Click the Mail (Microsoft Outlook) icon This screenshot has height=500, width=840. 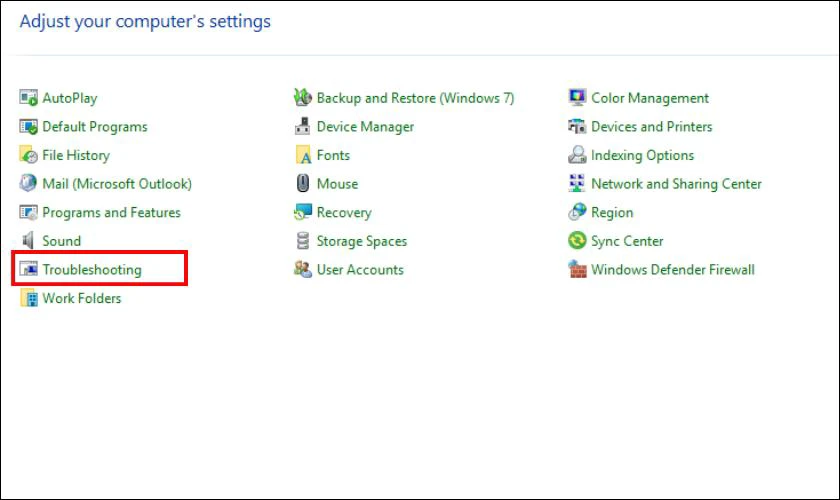point(28,184)
